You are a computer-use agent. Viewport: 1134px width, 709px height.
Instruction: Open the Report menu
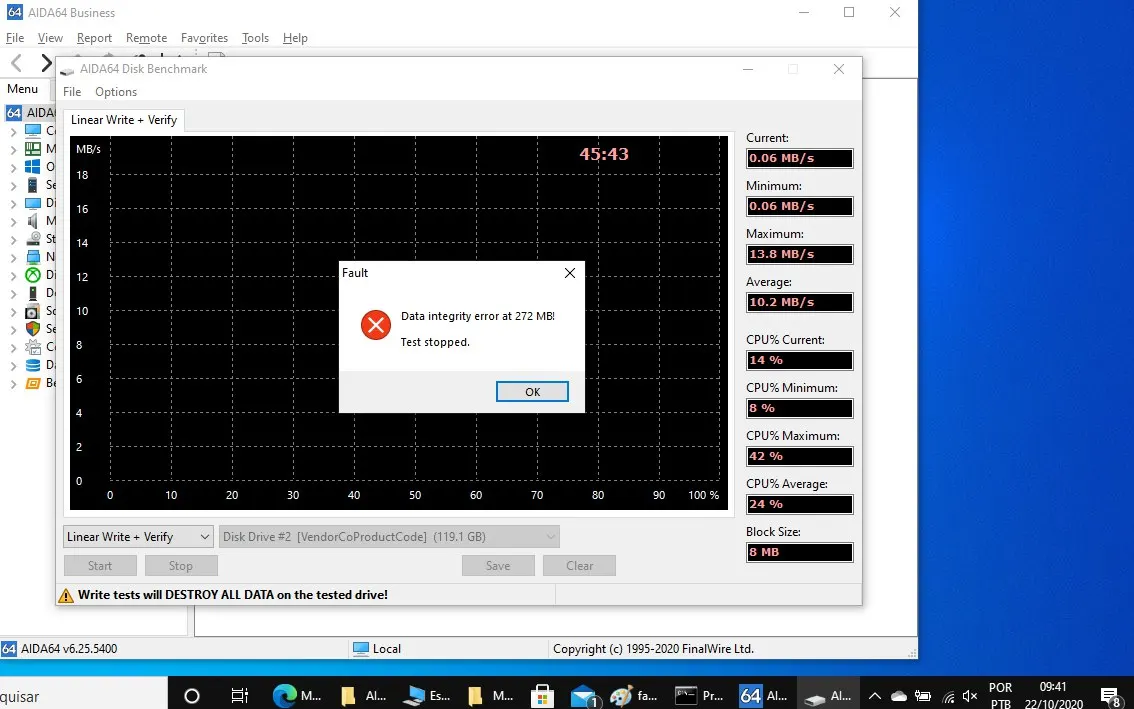point(94,38)
